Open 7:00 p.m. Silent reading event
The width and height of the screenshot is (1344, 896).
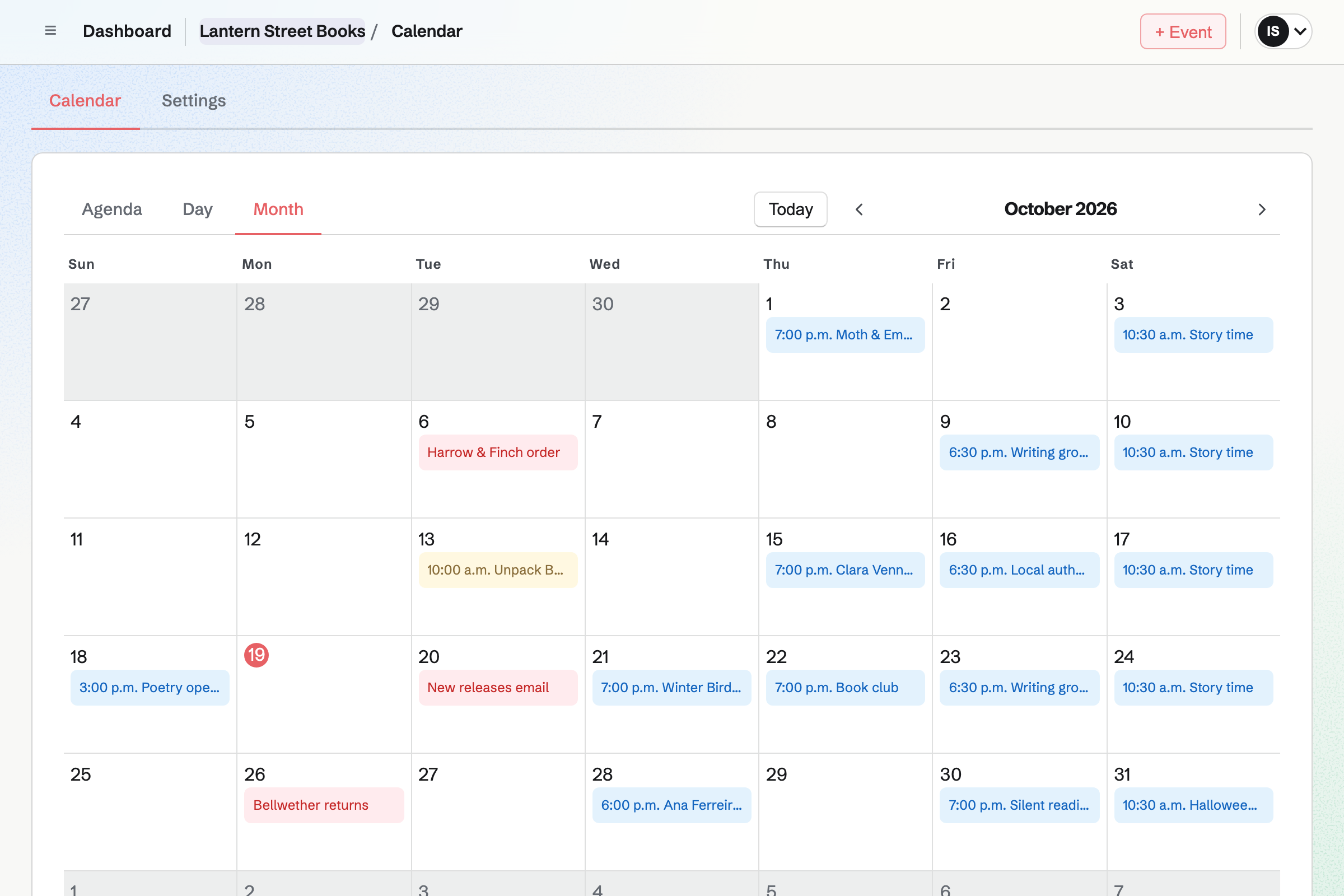1019,805
